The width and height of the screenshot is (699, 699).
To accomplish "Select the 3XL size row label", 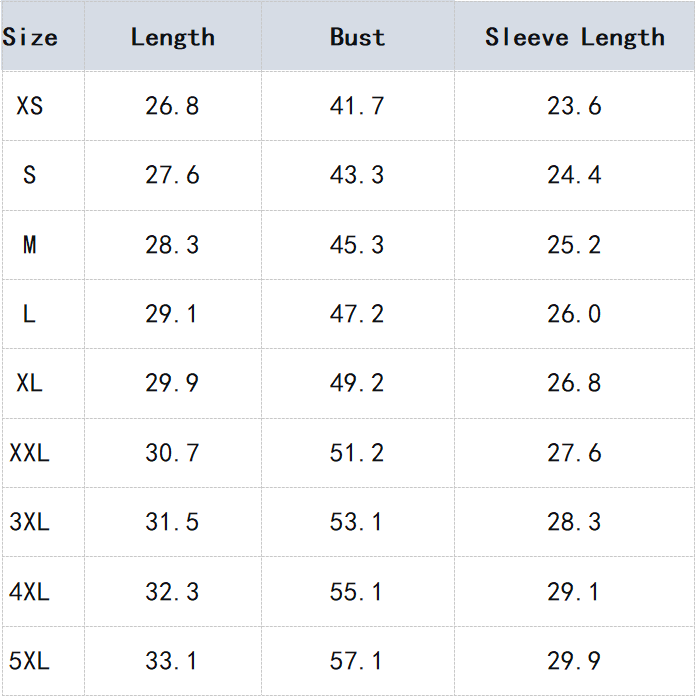I will (x=30, y=522).
